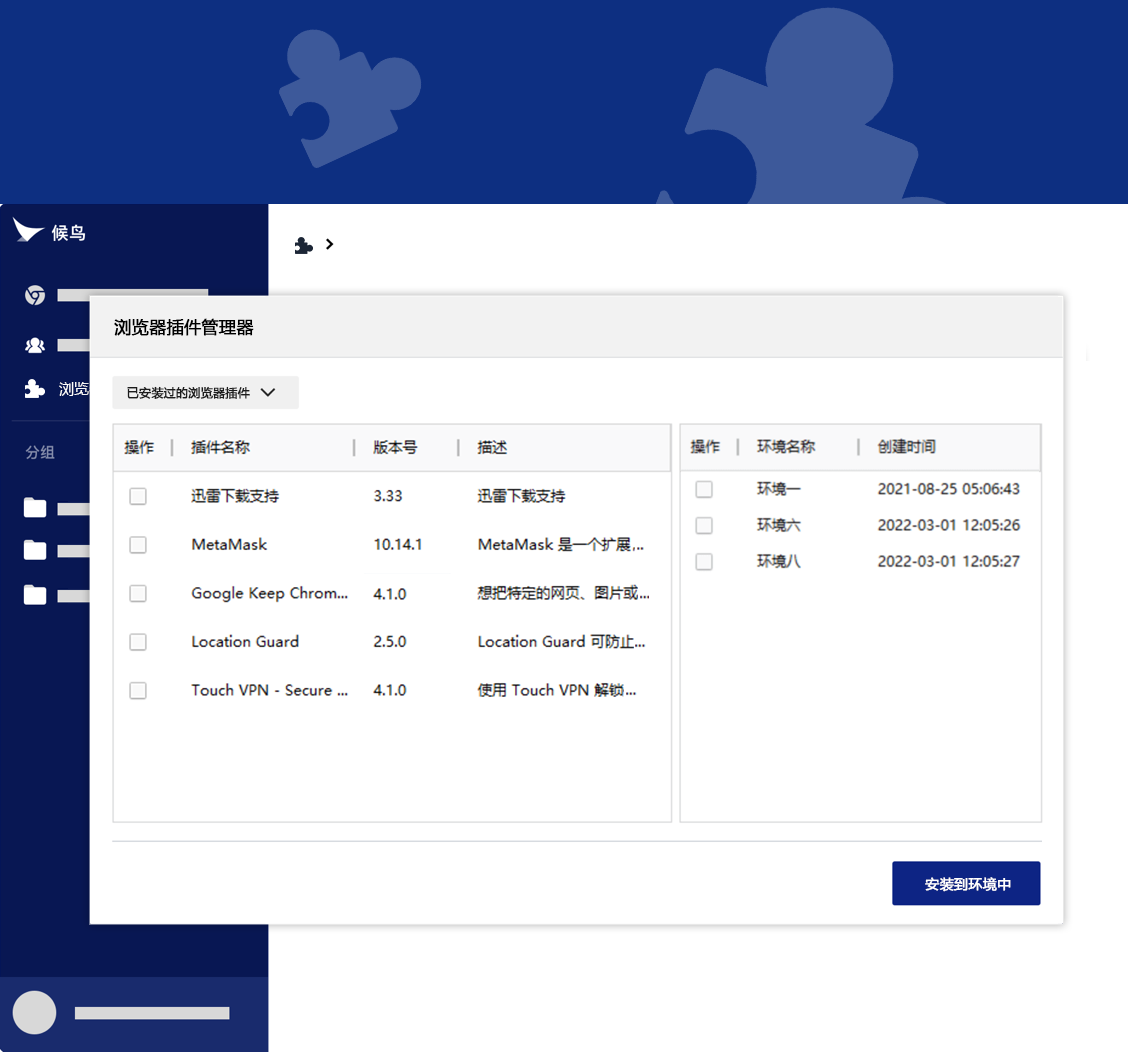The width and height of the screenshot is (1128, 1052).
Task: Click the 候鸟 bird logo icon
Action: pos(28,231)
